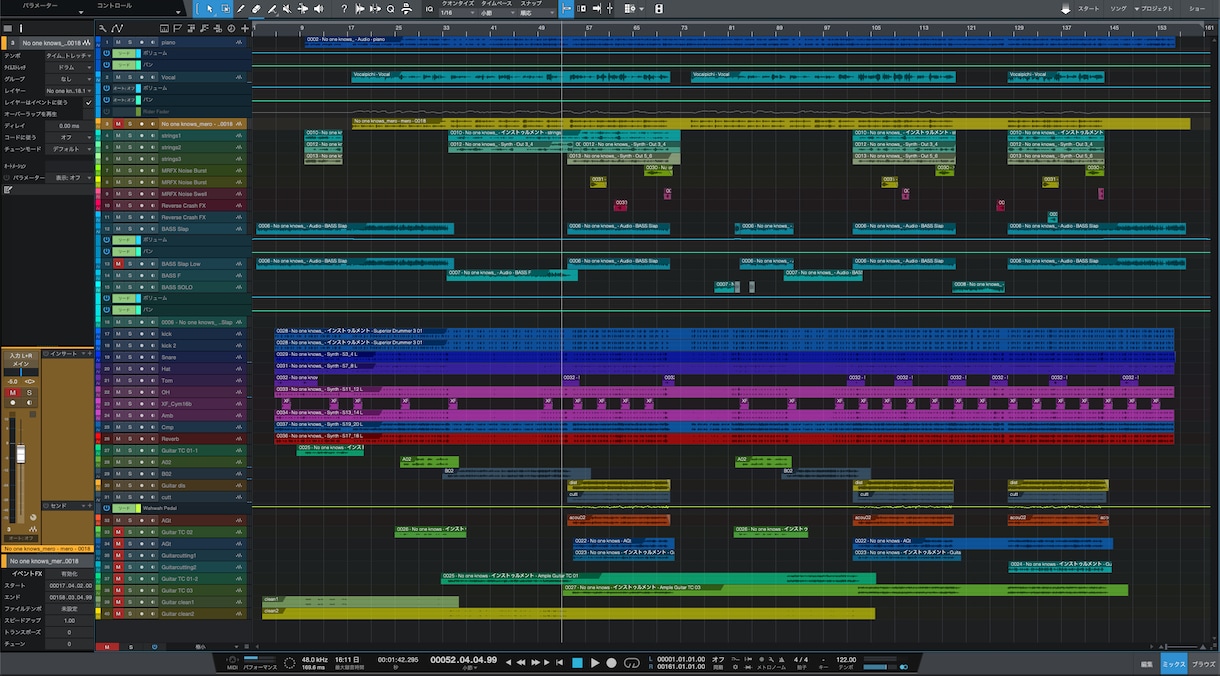This screenshot has height=676, width=1220.
Task: Click the スタート button
Action: coord(1088,9)
